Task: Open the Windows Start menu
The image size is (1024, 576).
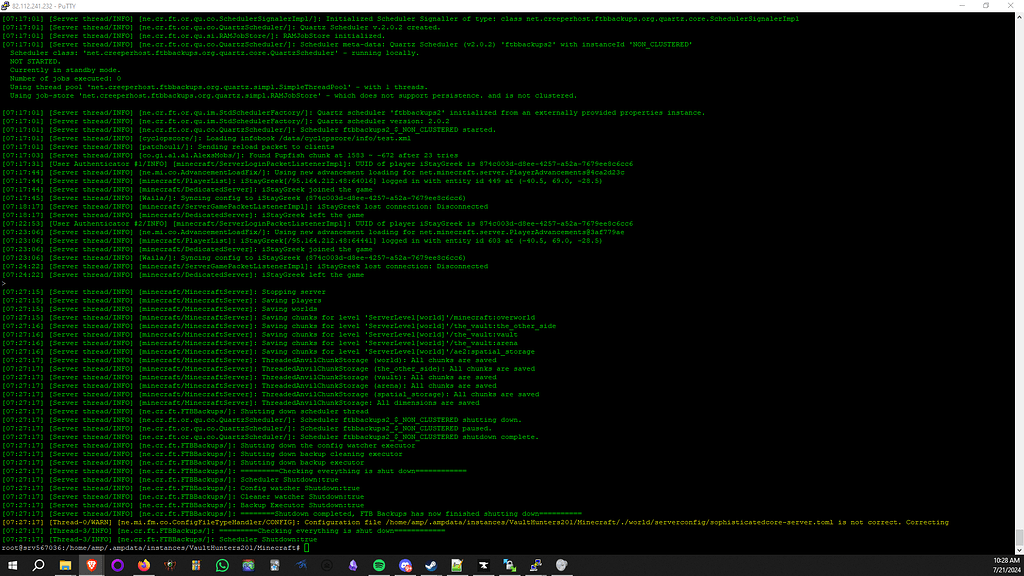Action: pyautogui.click(x=12, y=565)
